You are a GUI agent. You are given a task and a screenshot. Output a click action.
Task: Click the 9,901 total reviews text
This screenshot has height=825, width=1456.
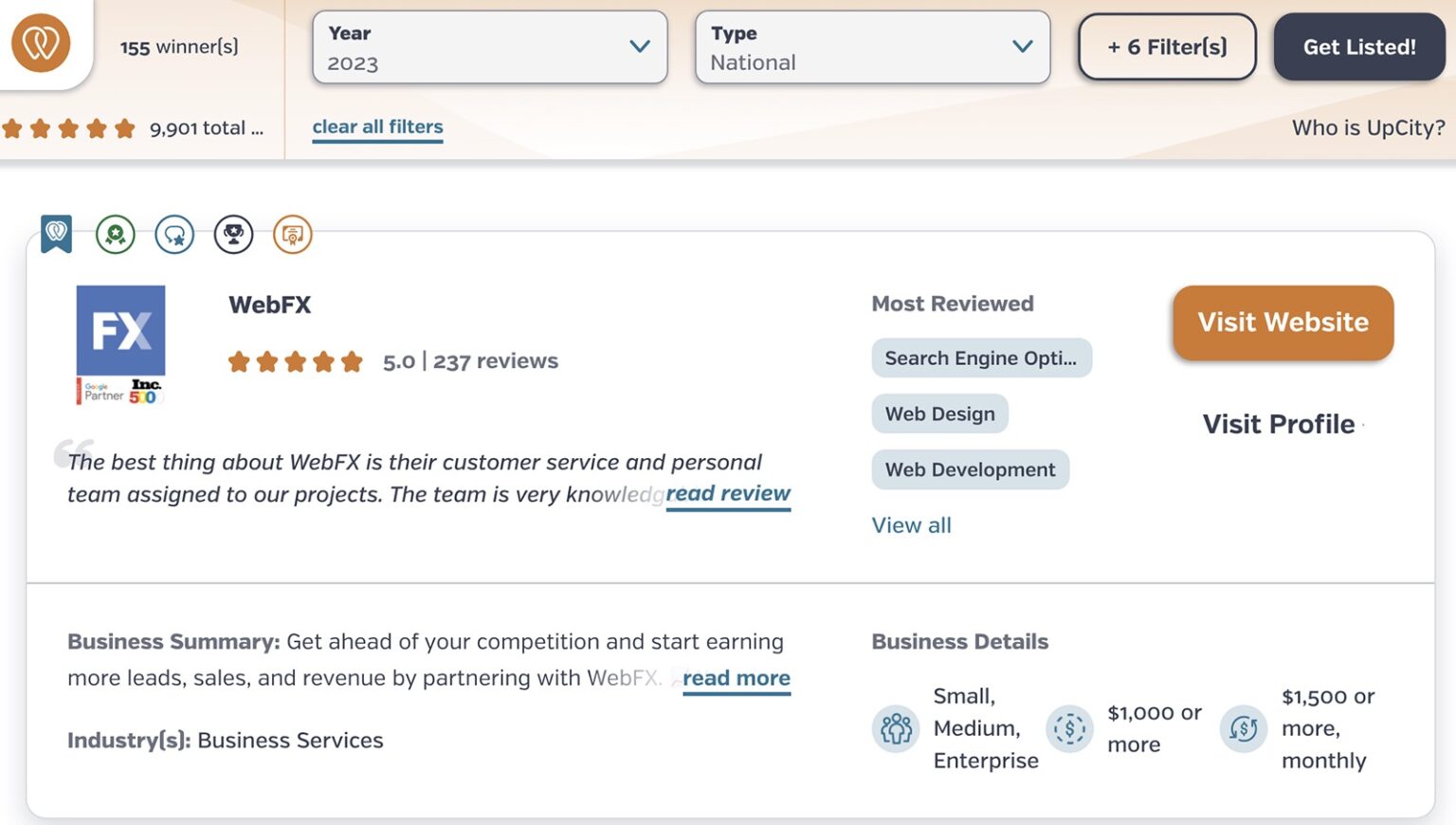(x=207, y=128)
